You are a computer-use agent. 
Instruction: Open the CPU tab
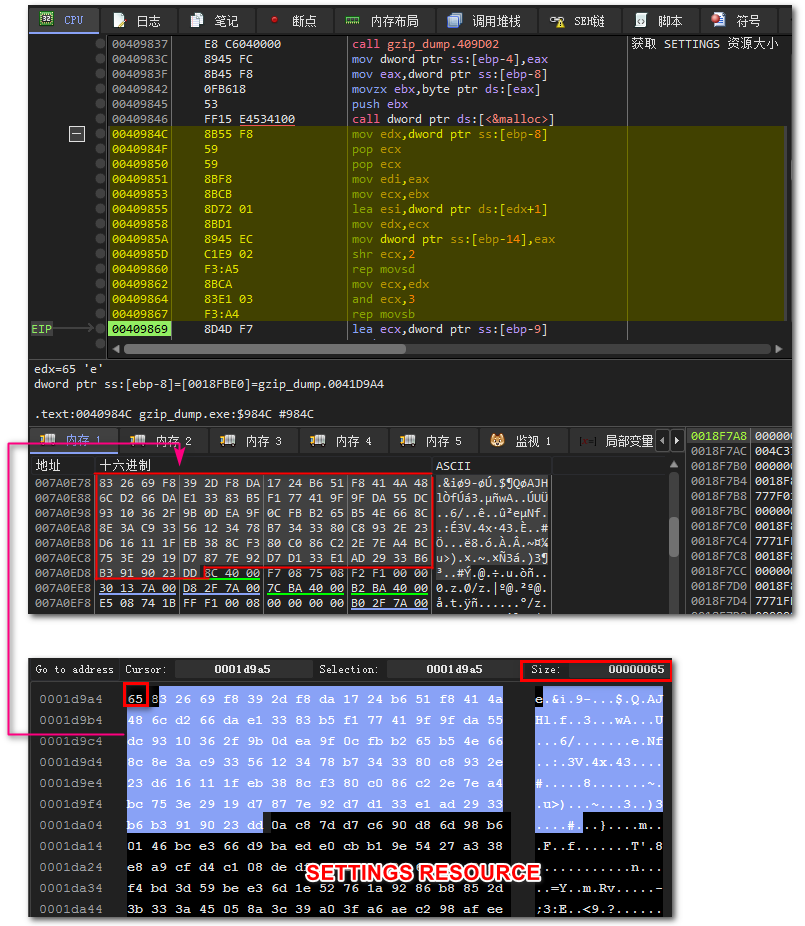pos(63,20)
